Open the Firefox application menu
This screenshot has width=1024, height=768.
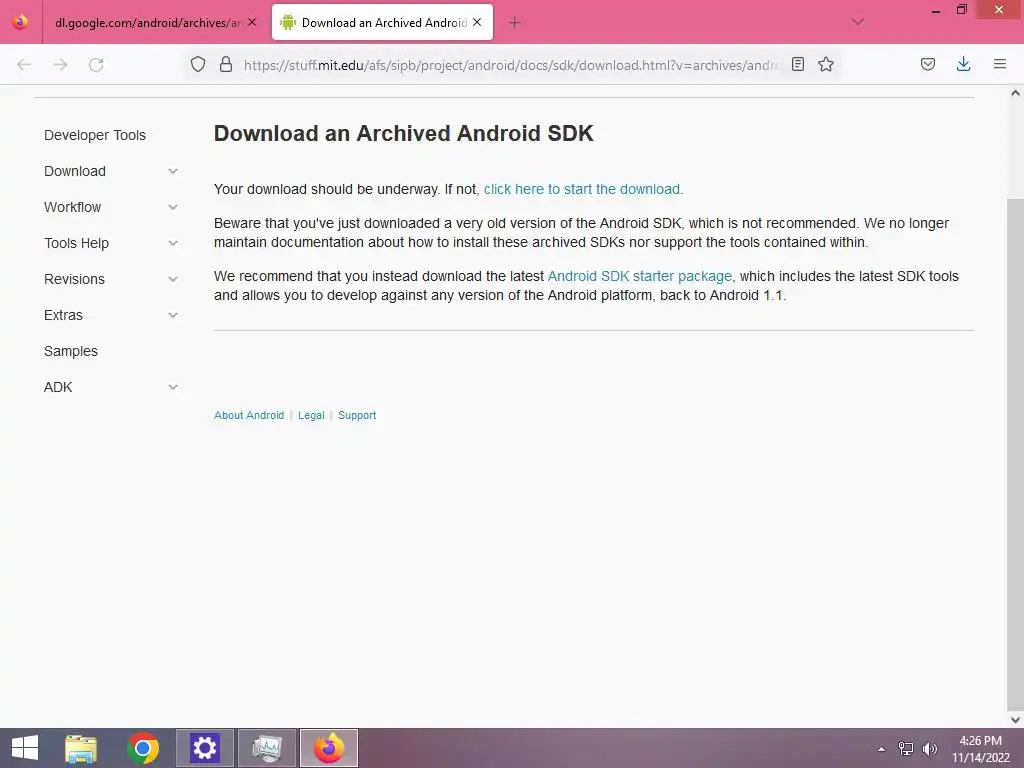[1000, 64]
